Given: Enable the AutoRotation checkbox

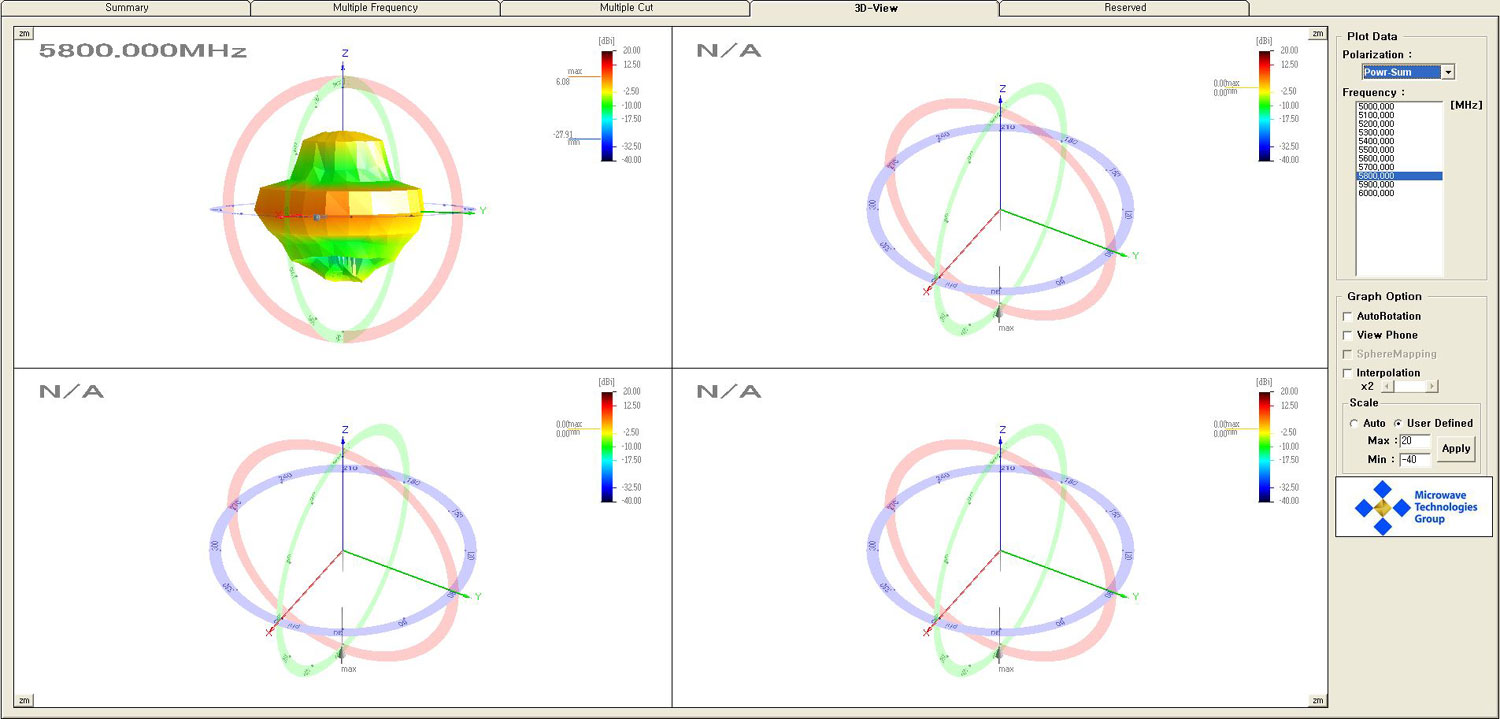Looking at the screenshot, I should (x=1348, y=316).
